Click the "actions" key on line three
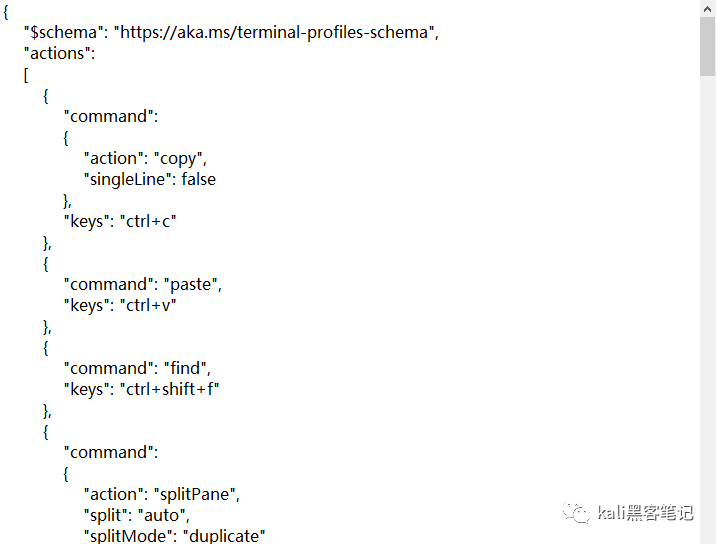 tap(57, 53)
